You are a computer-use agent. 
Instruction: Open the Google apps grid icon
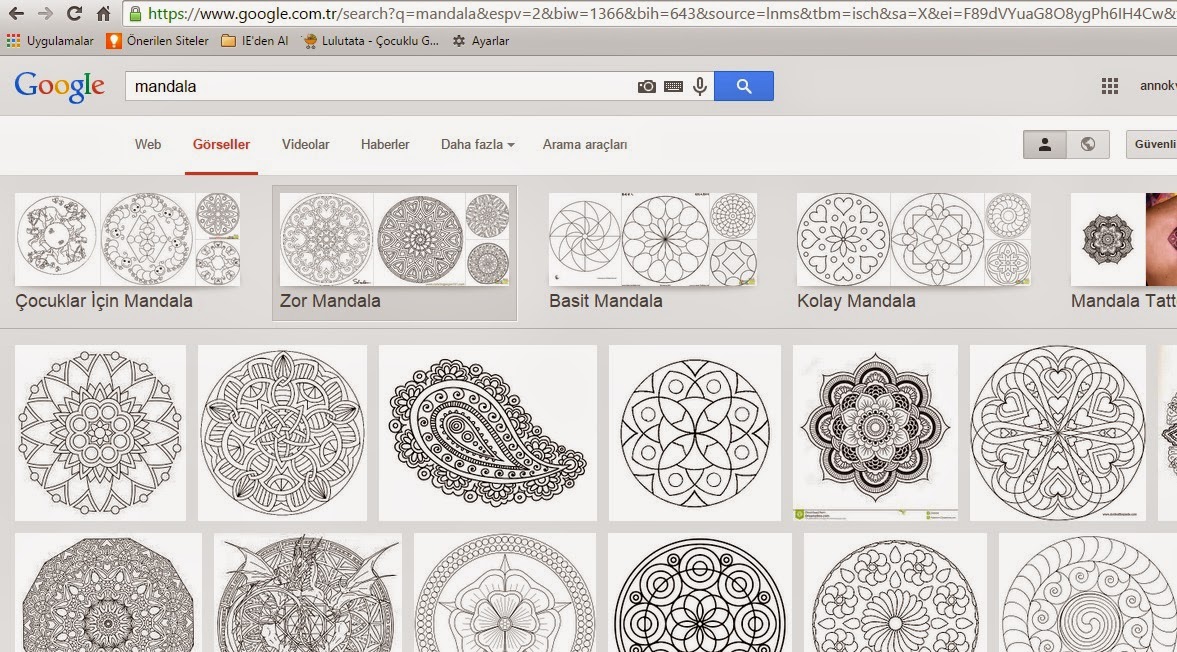tap(1109, 86)
